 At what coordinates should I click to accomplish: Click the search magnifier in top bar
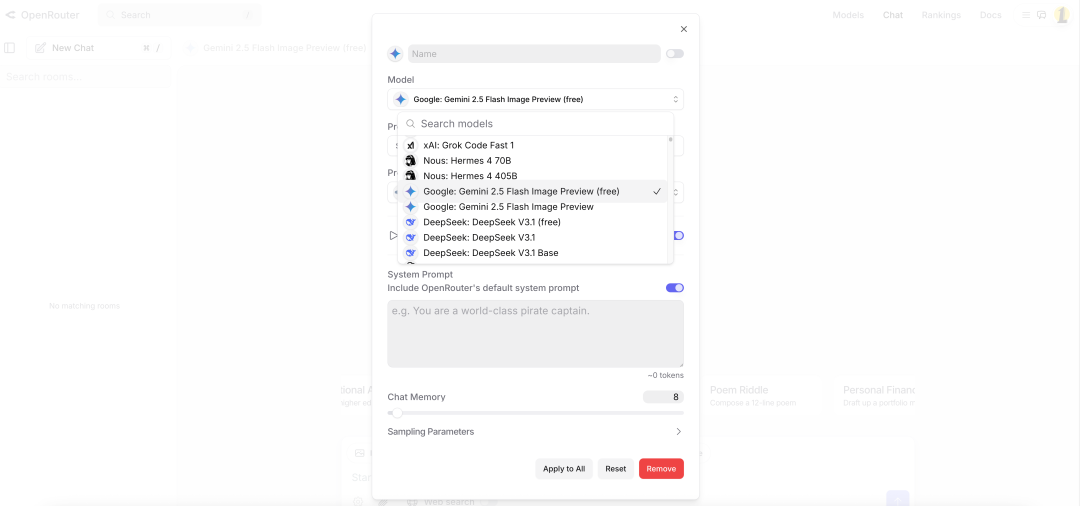(x=111, y=15)
